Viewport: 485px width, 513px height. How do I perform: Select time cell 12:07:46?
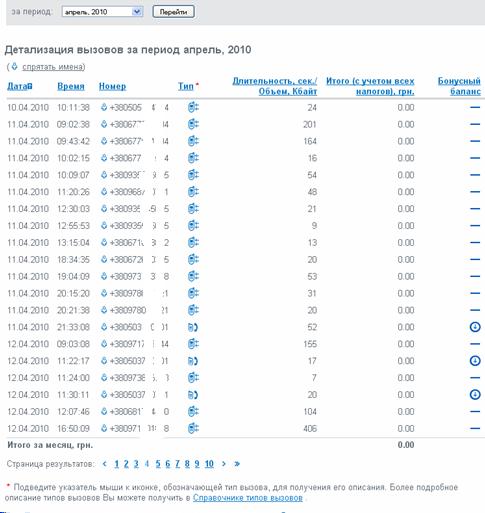click(73, 412)
